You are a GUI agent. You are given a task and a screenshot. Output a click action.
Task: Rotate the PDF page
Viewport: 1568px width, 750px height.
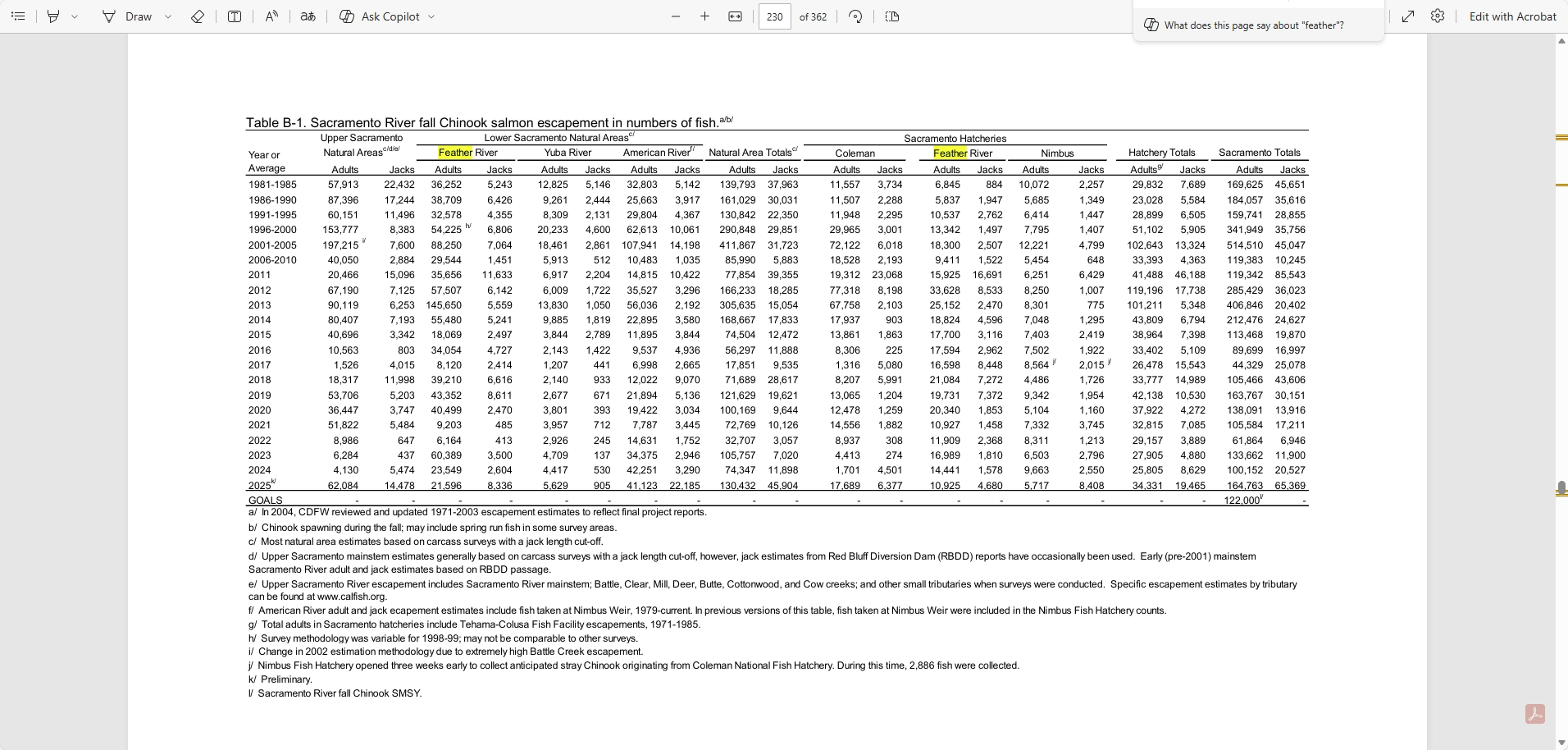855,16
